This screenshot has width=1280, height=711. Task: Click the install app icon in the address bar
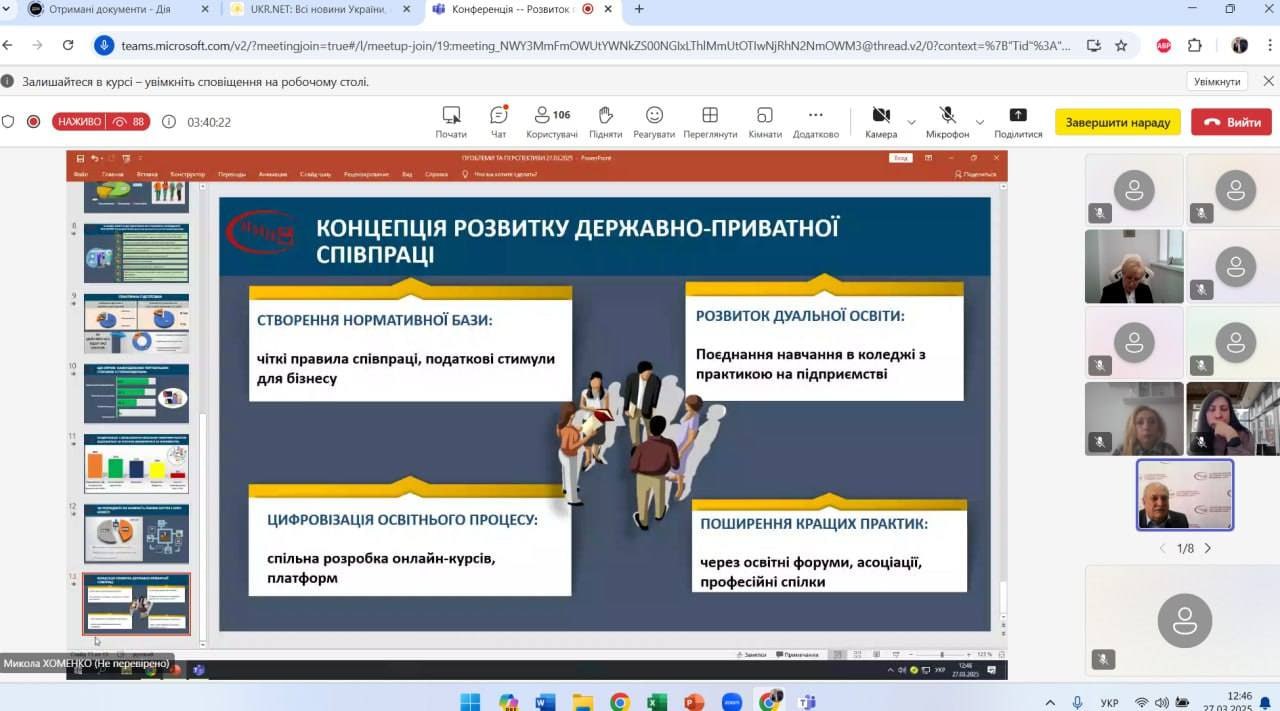pos(1094,45)
